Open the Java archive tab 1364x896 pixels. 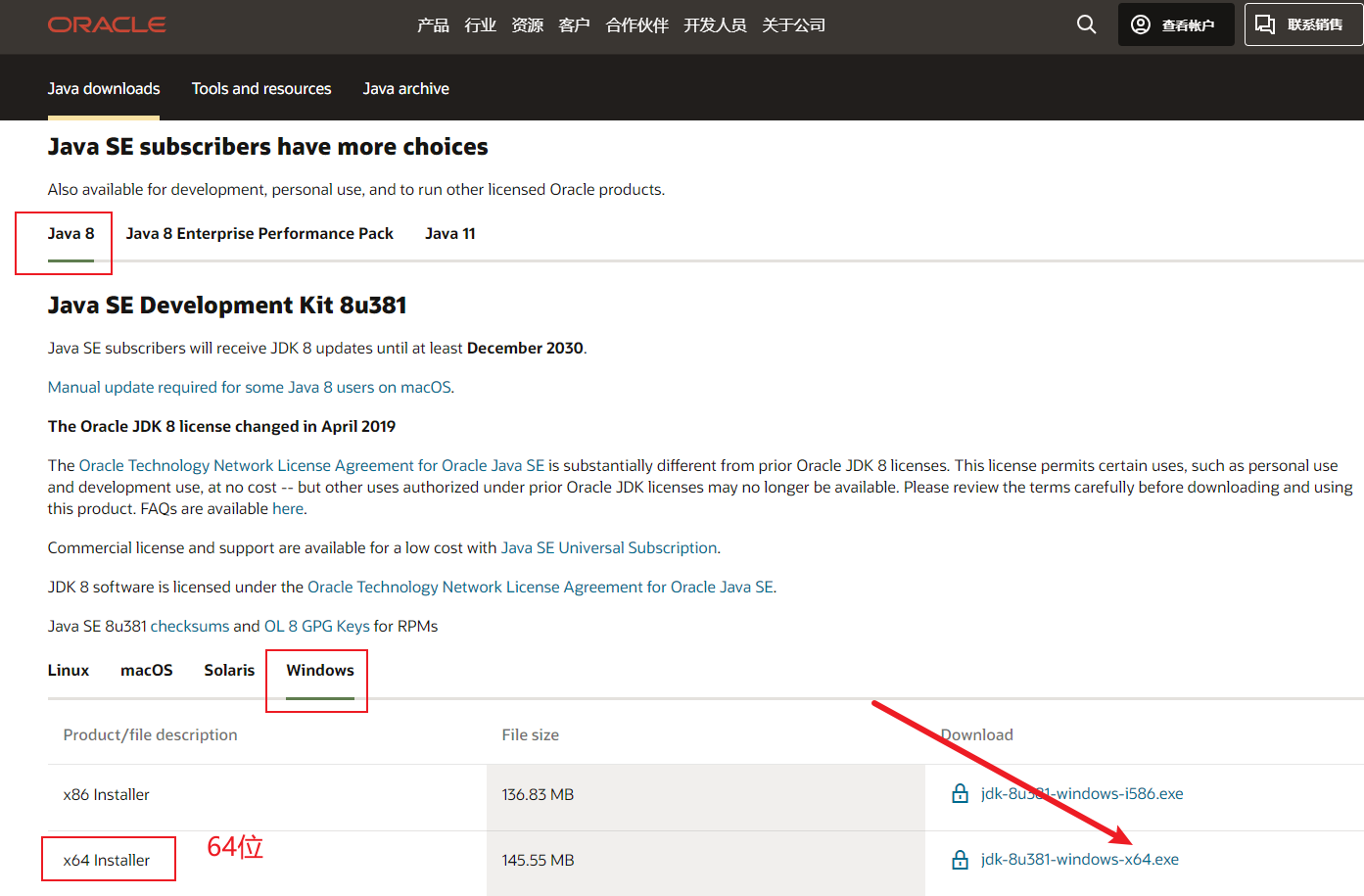[405, 88]
